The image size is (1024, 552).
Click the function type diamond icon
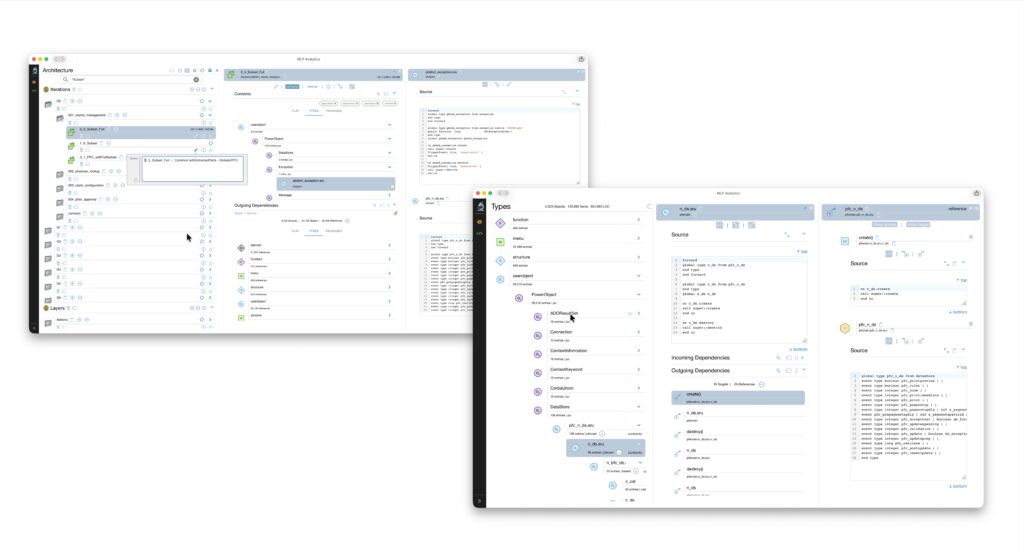[500, 222]
